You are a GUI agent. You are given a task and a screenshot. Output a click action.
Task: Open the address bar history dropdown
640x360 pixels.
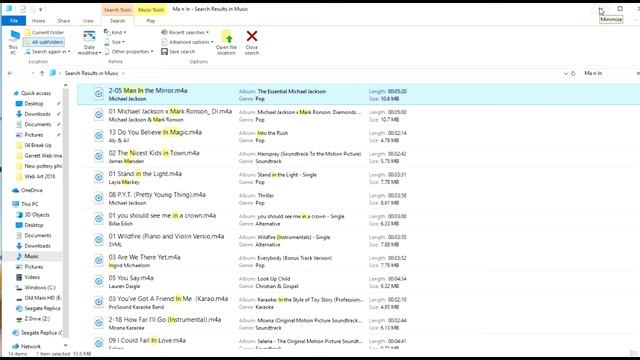566,73
